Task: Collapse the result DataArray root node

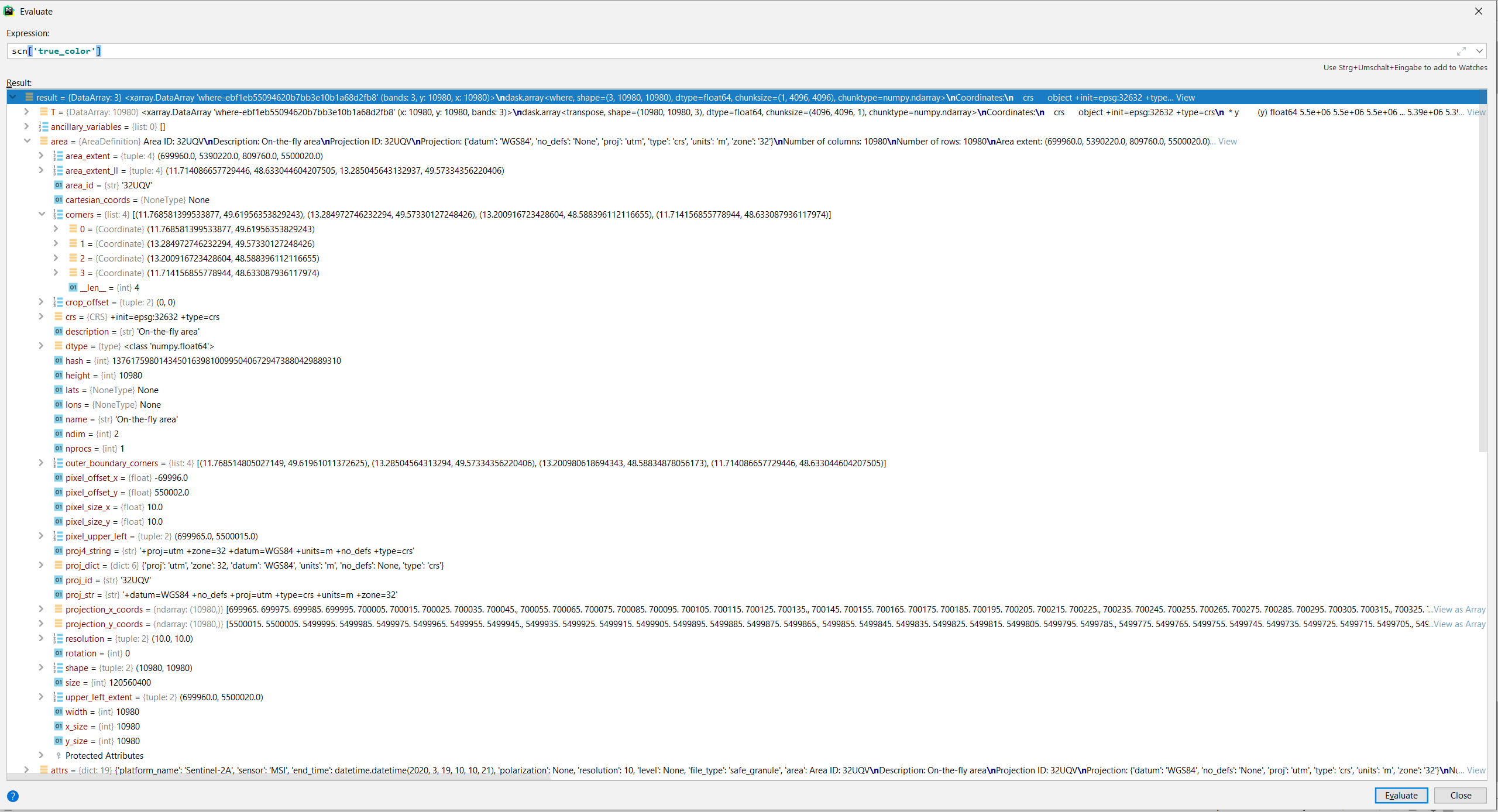Action: (x=13, y=97)
